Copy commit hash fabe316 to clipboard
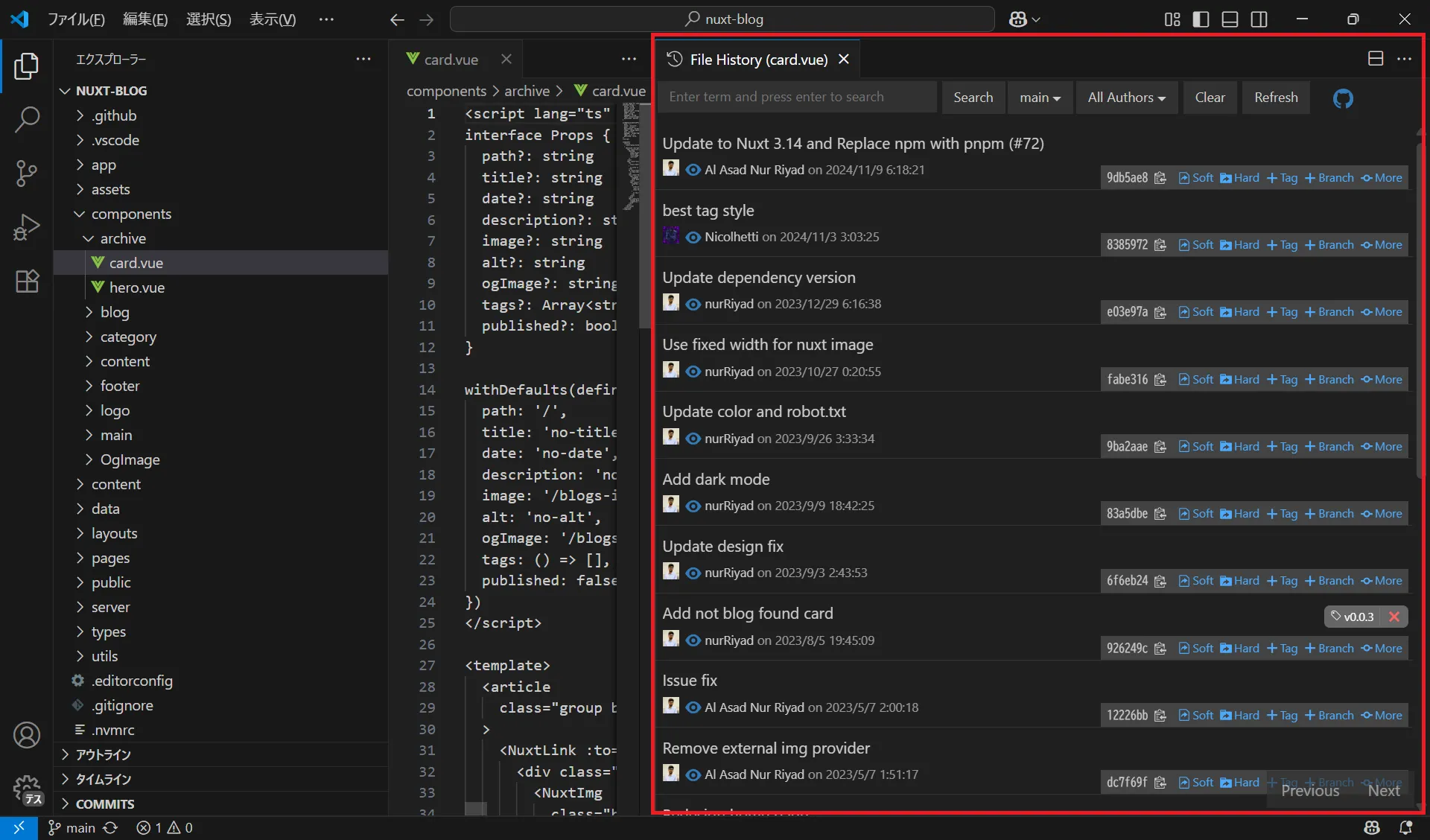1430x840 pixels. click(1160, 380)
